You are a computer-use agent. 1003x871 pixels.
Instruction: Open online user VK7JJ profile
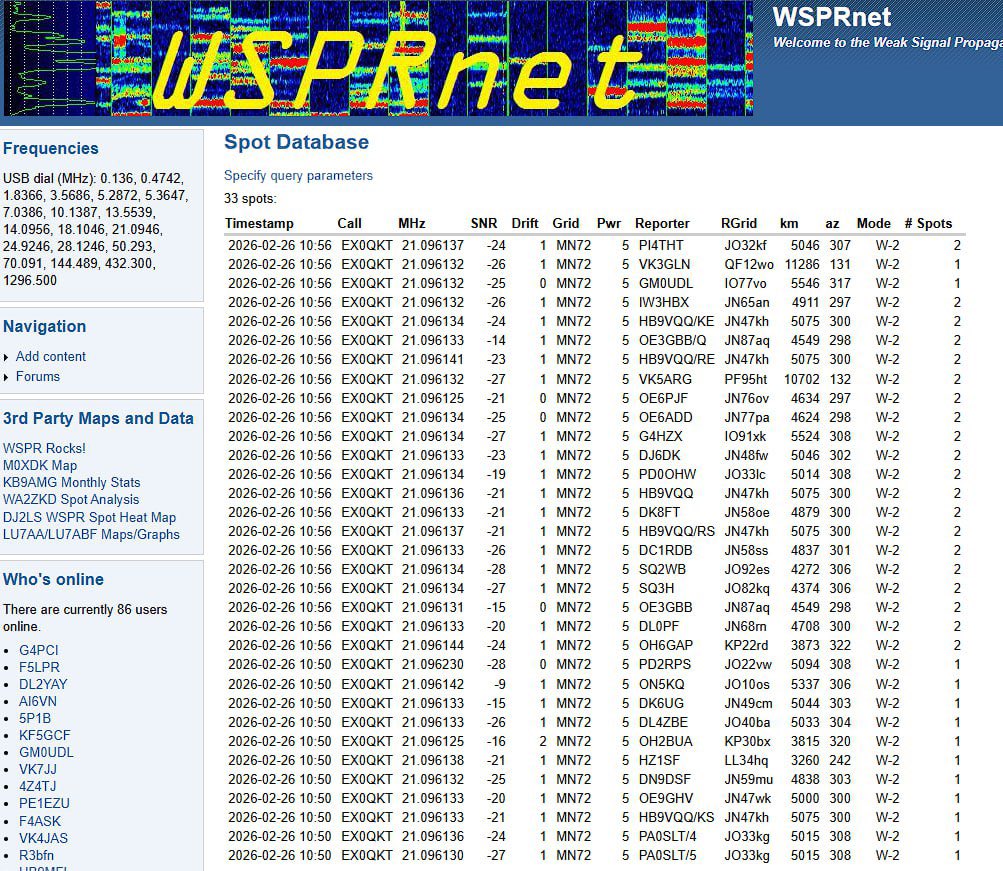38,769
